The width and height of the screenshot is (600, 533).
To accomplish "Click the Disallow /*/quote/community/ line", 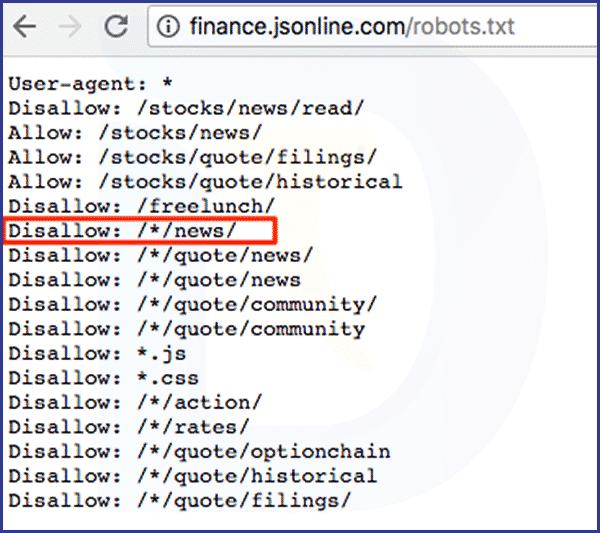I will (192, 304).
